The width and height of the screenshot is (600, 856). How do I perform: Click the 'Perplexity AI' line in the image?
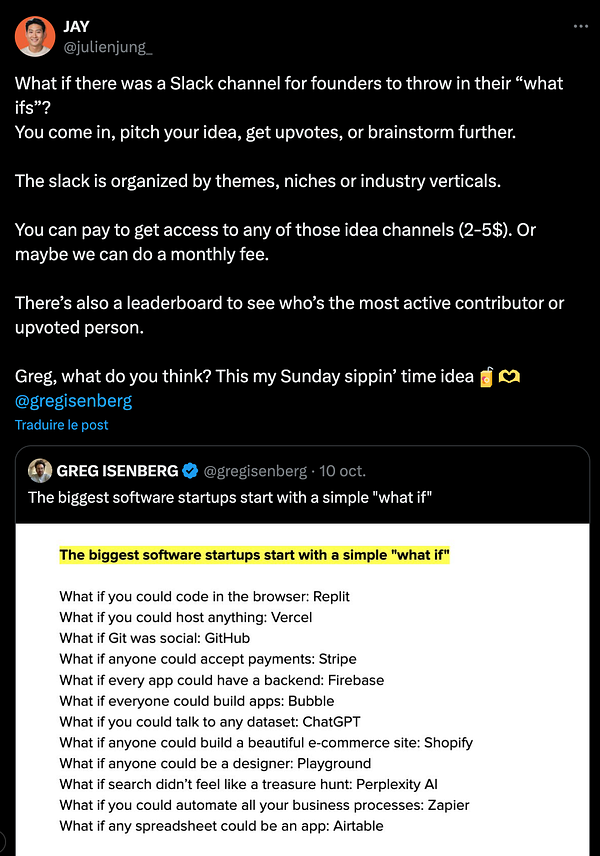click(x=248, y=784)
